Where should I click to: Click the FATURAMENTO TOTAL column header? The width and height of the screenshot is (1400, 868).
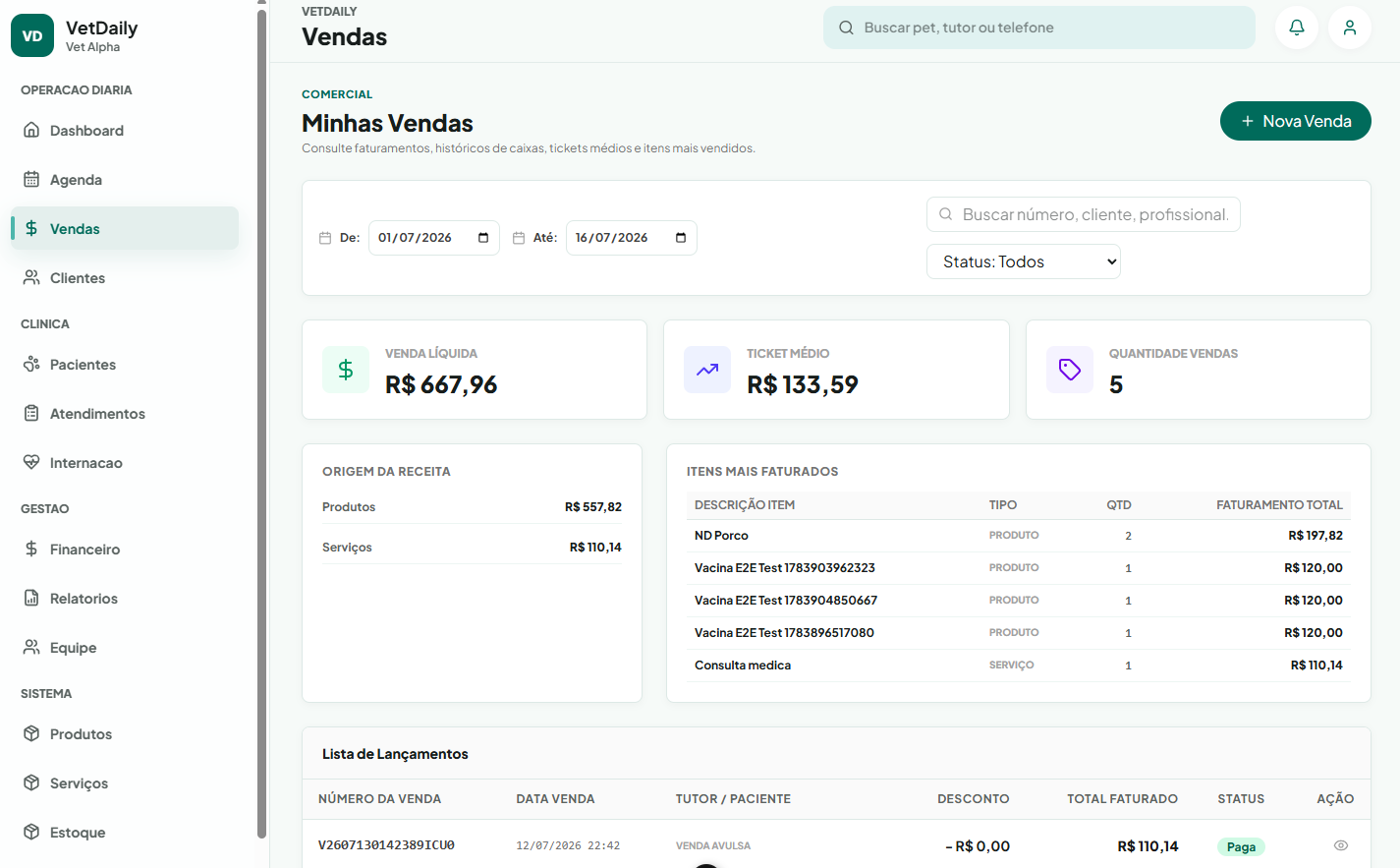[1279, 505]
